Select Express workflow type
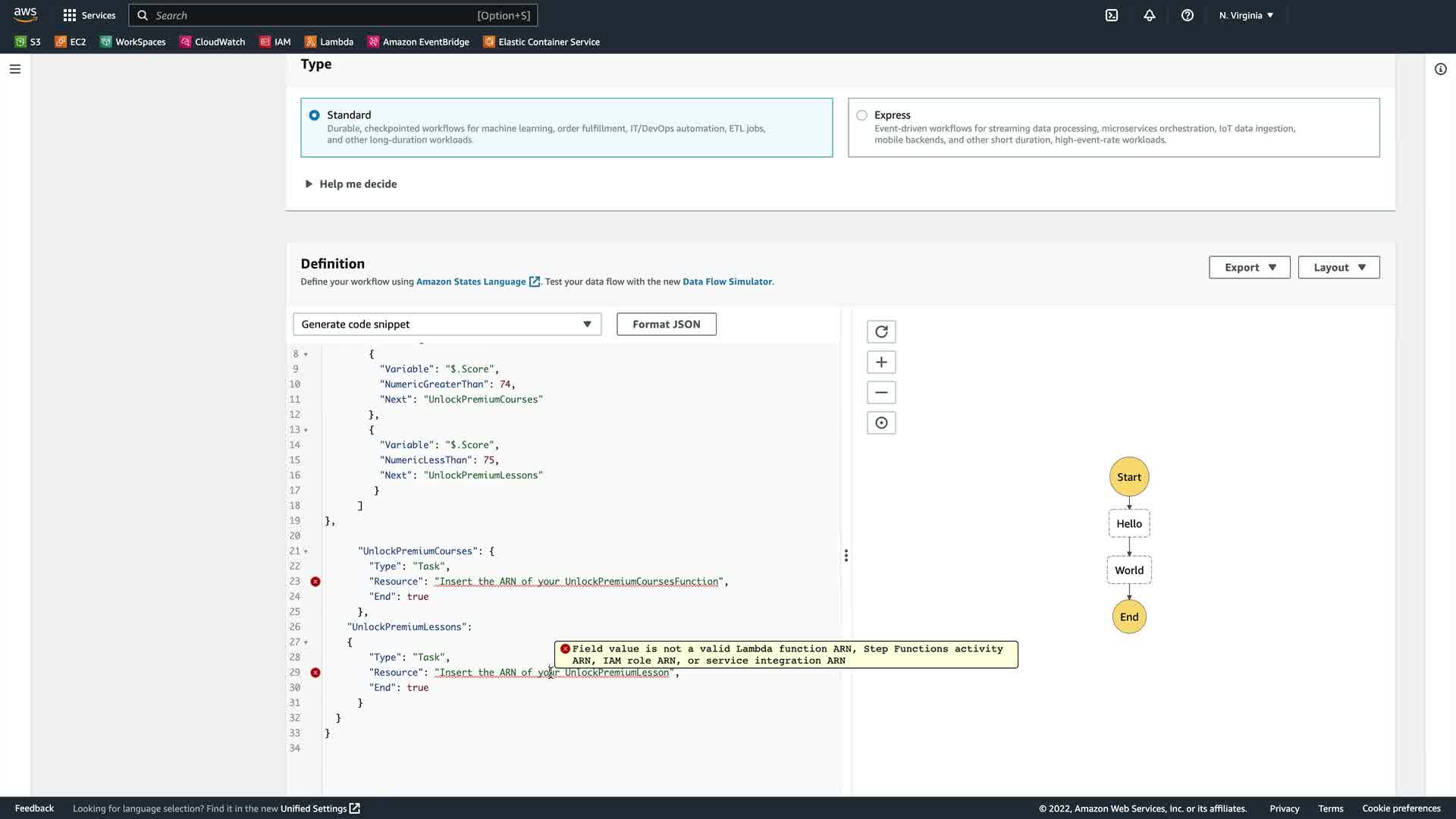Screen dimensions: 1456x819 tap(861, 115)
